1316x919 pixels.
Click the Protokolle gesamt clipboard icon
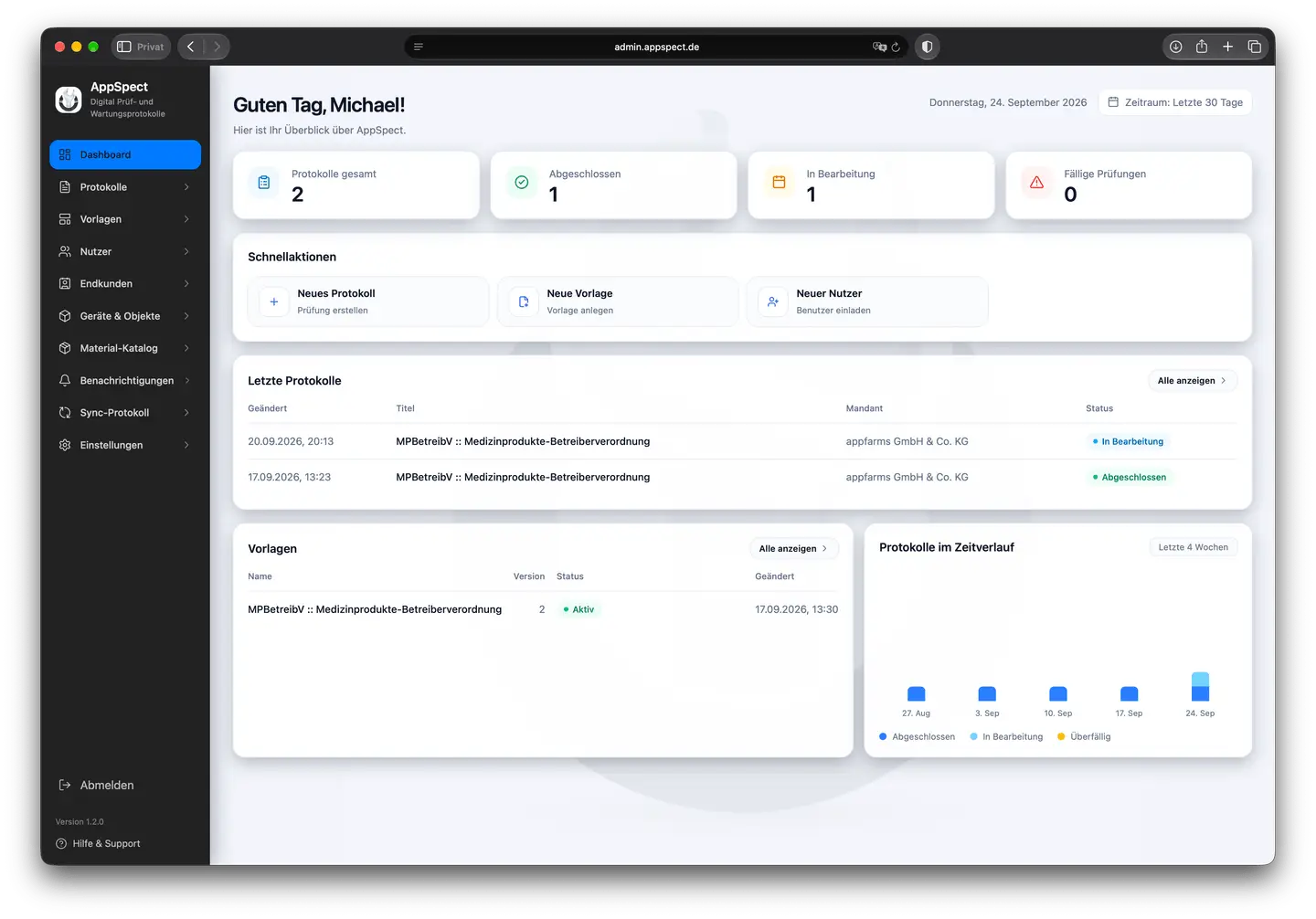(x=264, y=183)
